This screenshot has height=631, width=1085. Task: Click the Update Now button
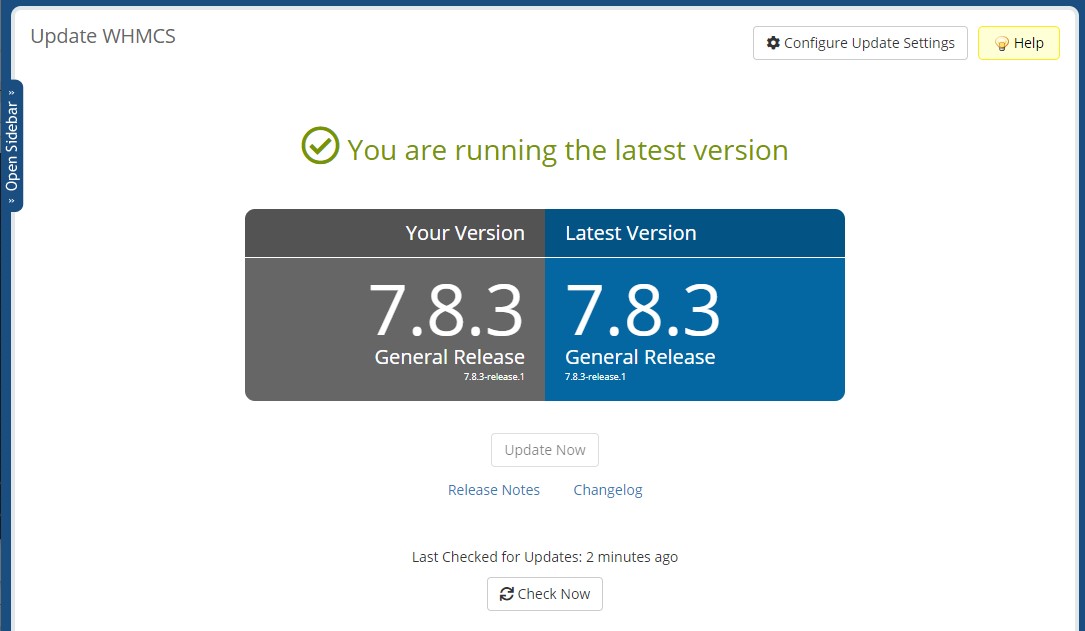545,450
